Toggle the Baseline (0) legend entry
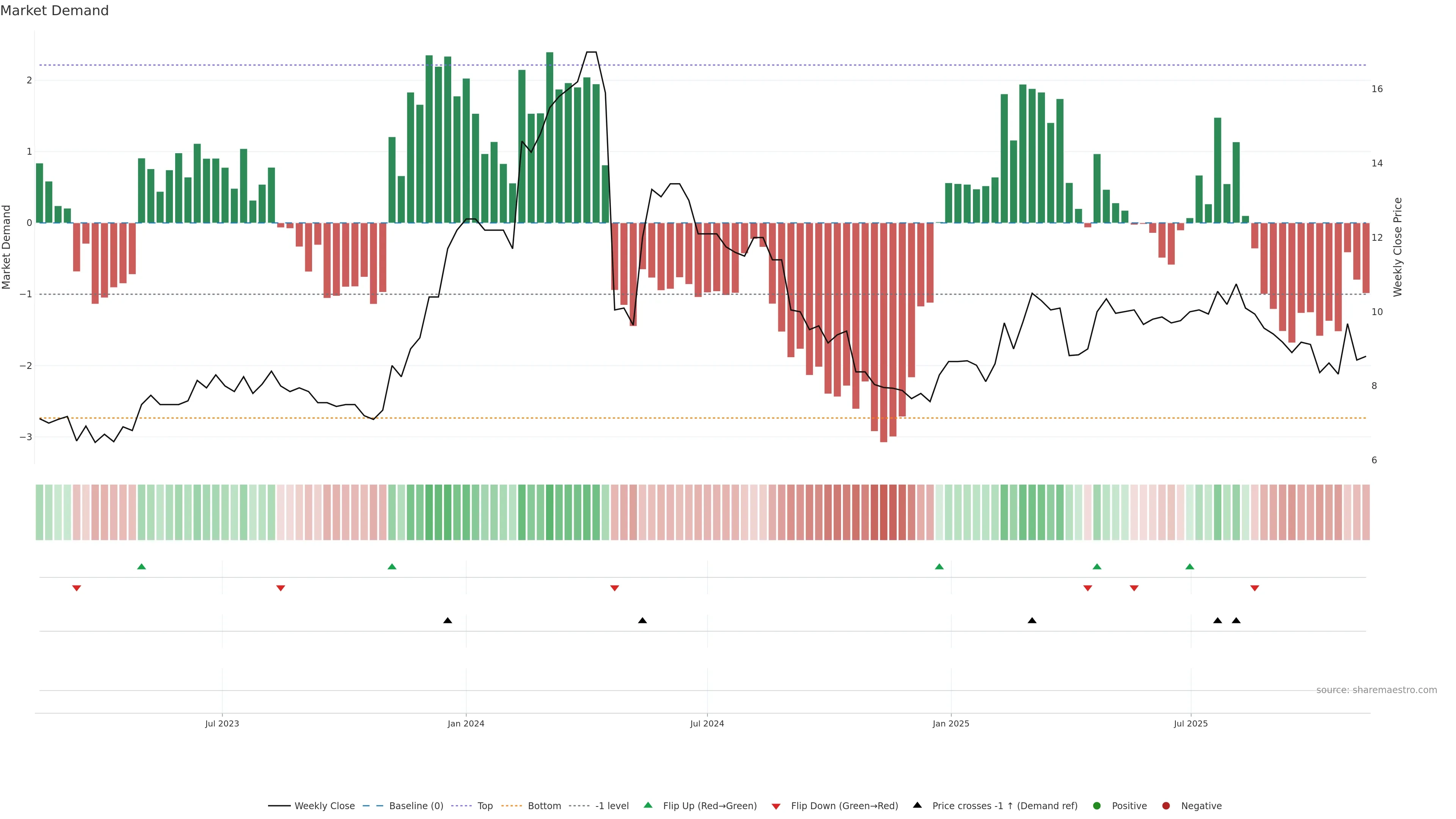This screenshot has width=1456, height=819. click(416, 806)
